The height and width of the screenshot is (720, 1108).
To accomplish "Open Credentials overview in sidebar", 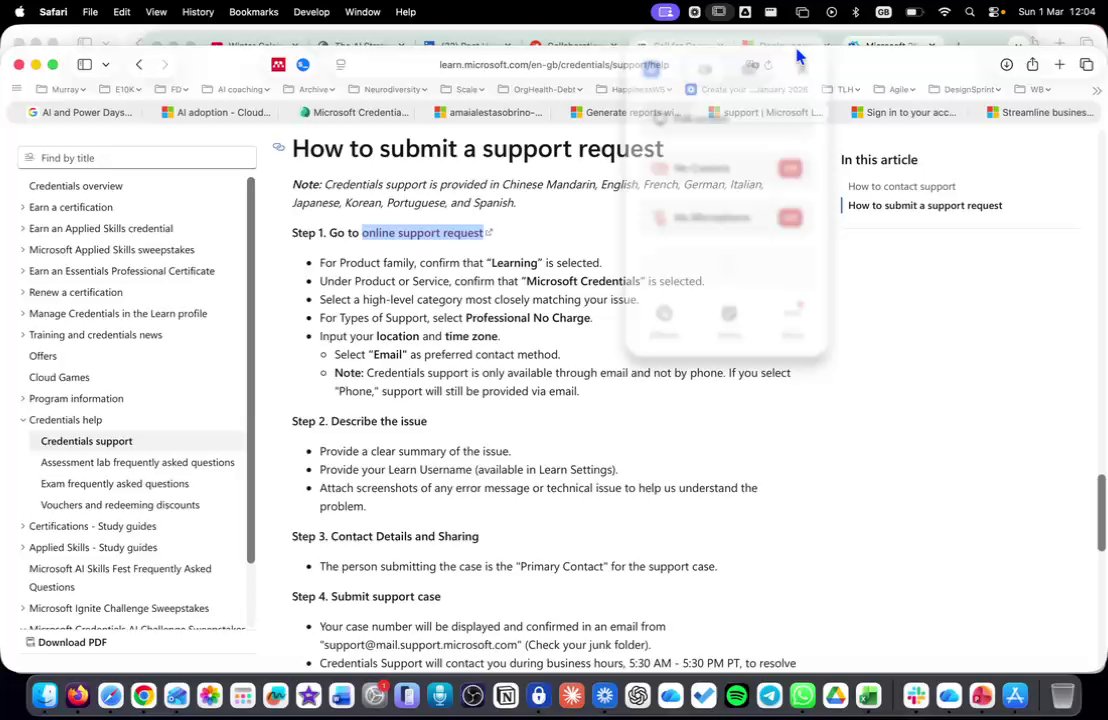I will click(x=76, y=186).
